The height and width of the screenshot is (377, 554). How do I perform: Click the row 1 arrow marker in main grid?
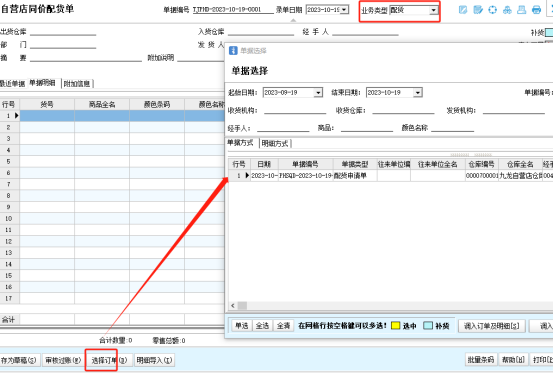[16, 116]
